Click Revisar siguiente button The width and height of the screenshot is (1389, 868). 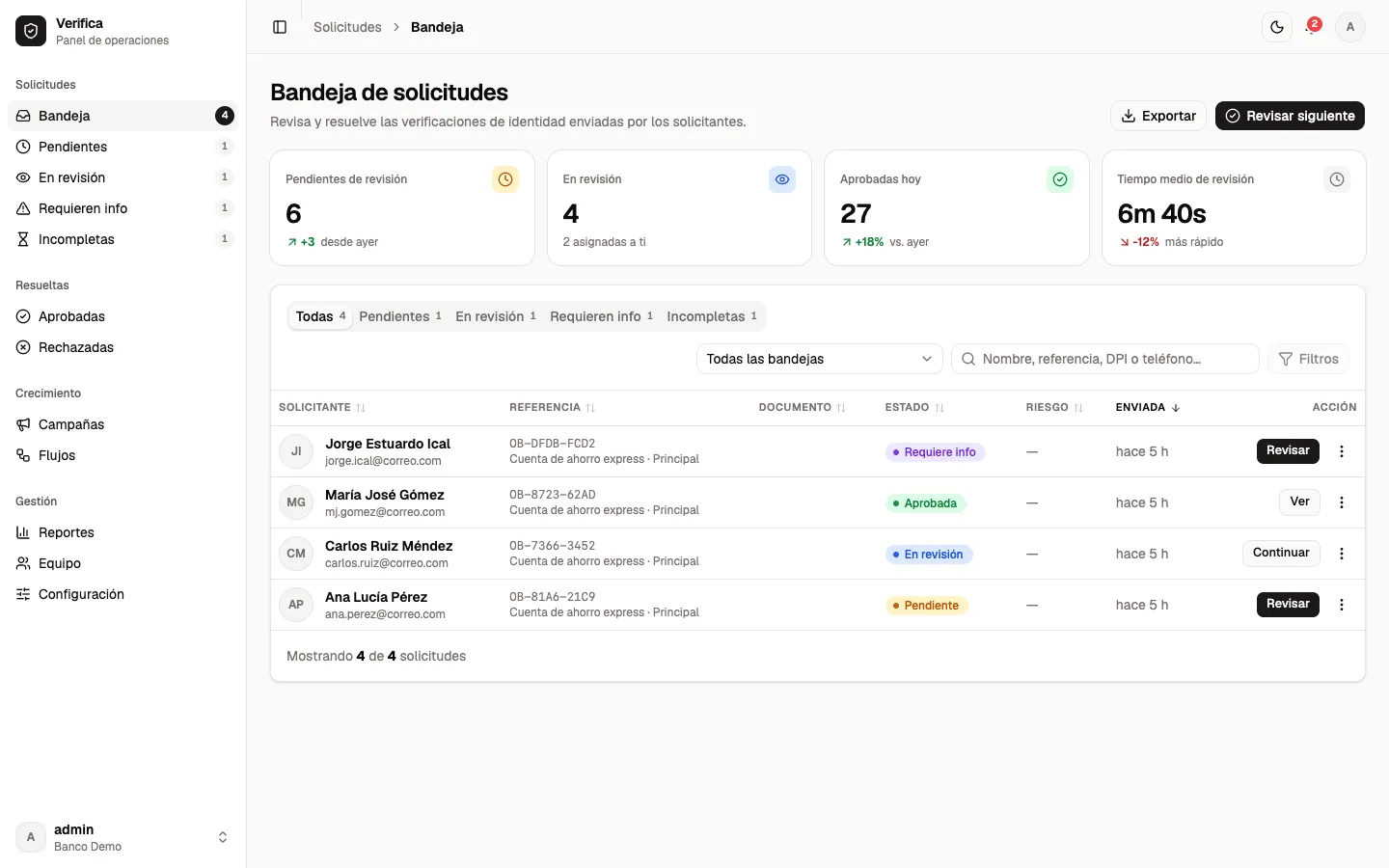pyautogui.click(x=1290, y=116)
